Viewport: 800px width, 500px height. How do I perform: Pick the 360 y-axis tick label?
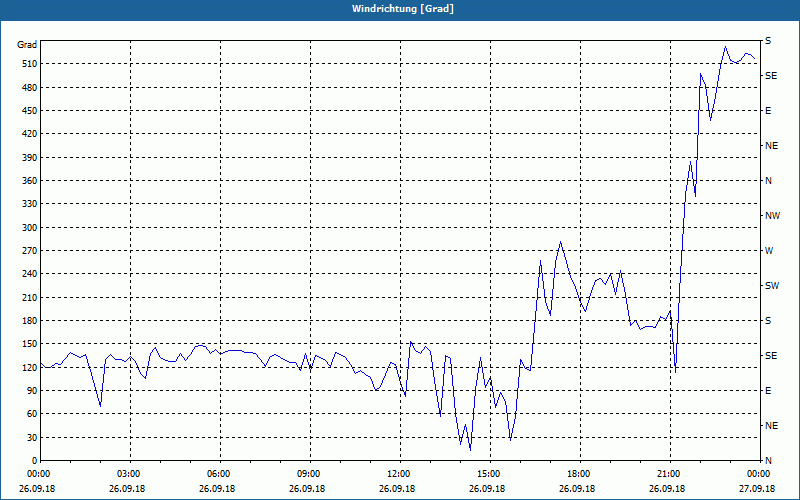tap(29, 181)
